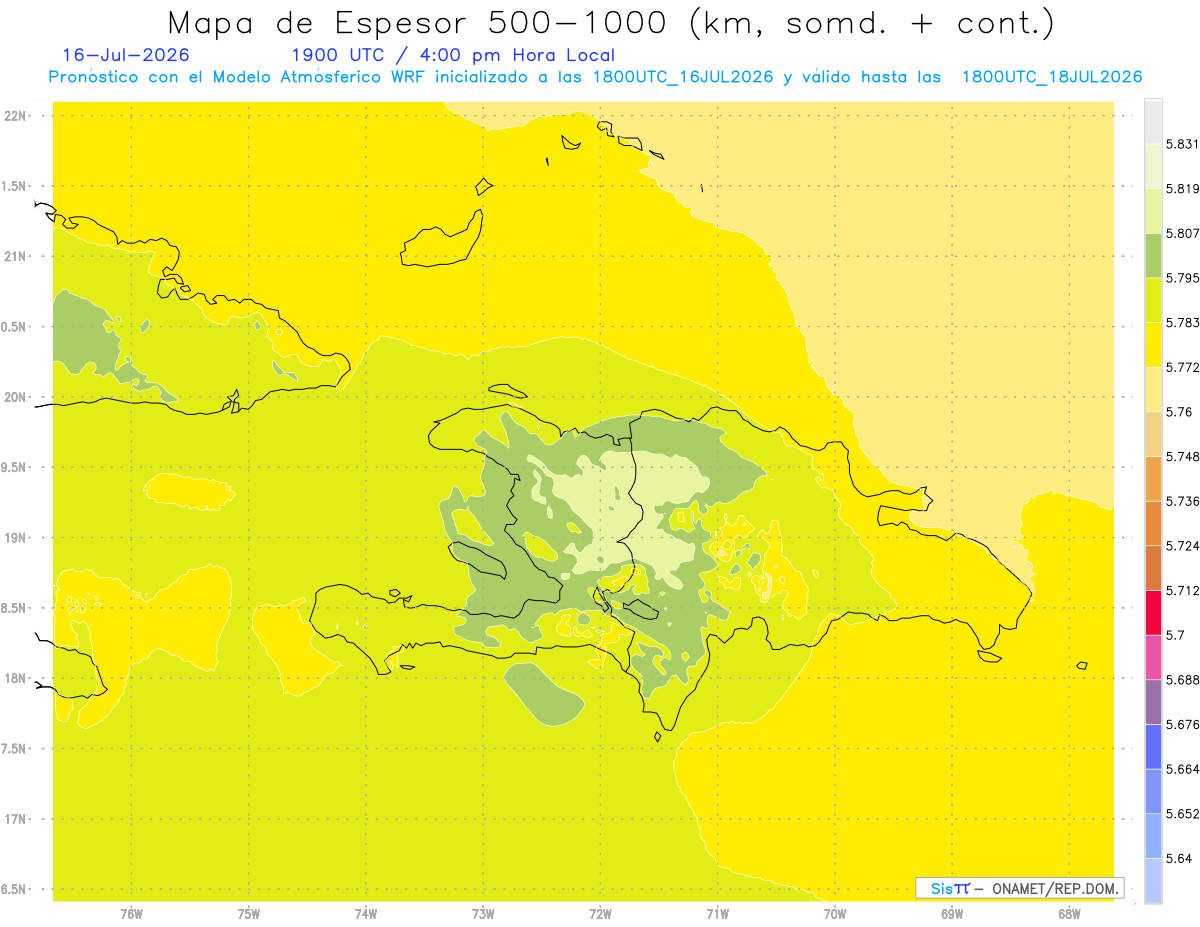This screenshot has height=927, width=1200.
Task: Click the 5.688 legend value
Action: (1182, 679)
